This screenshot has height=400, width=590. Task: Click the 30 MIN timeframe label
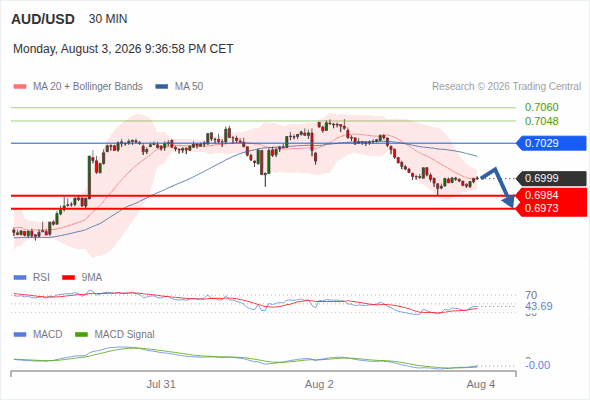108,19
